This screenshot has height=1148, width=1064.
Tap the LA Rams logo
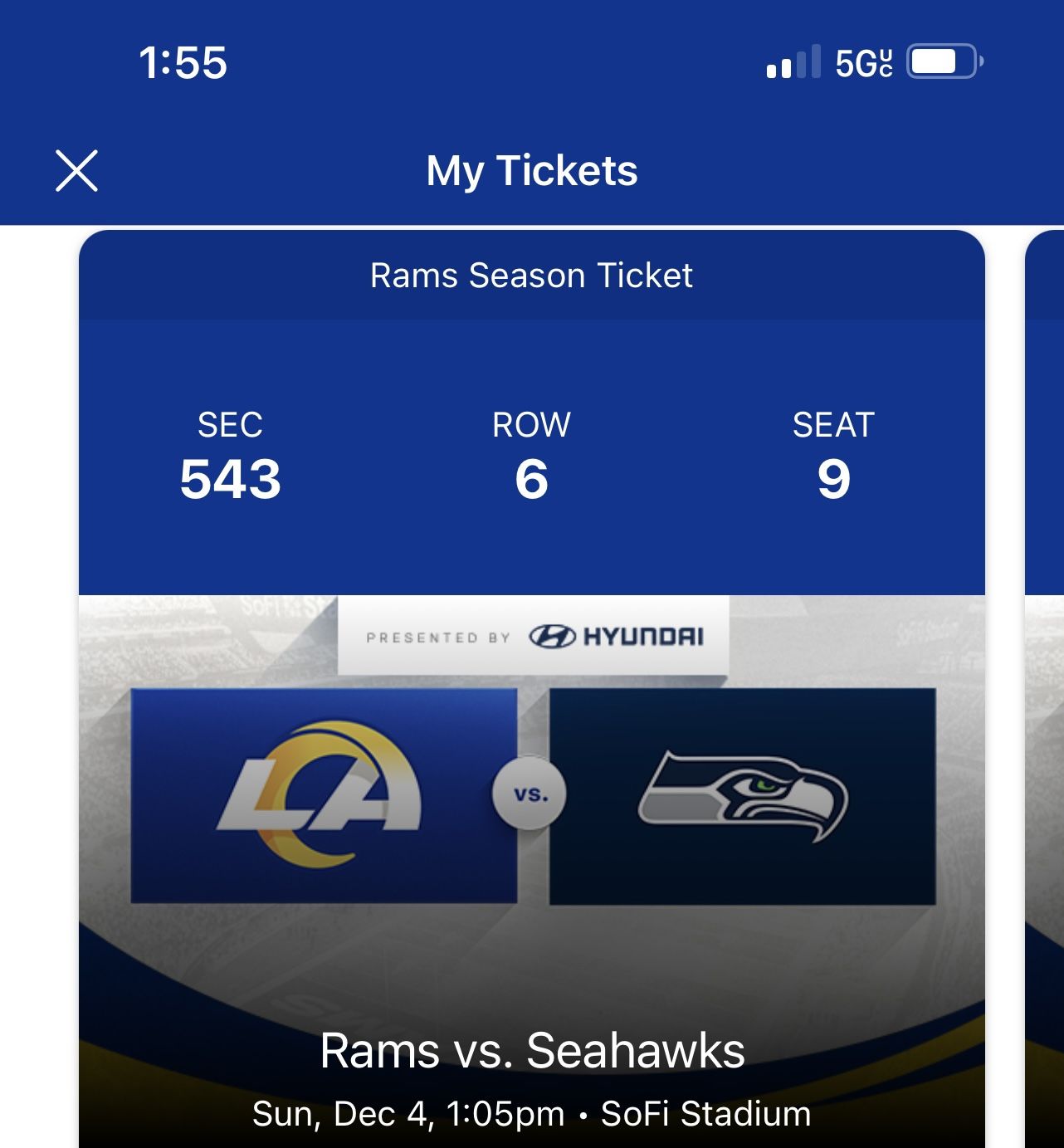323,794
